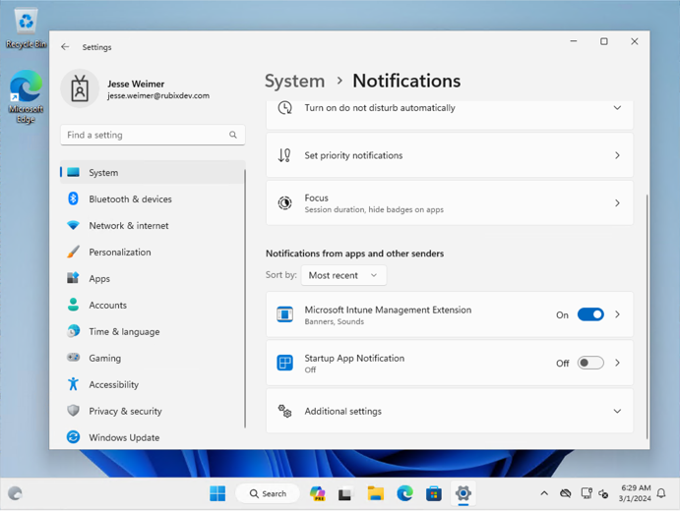This screenshot has height=513, width=684.
Task: Click the Accessibility figure icon
Action: click(x=73, y=385)
